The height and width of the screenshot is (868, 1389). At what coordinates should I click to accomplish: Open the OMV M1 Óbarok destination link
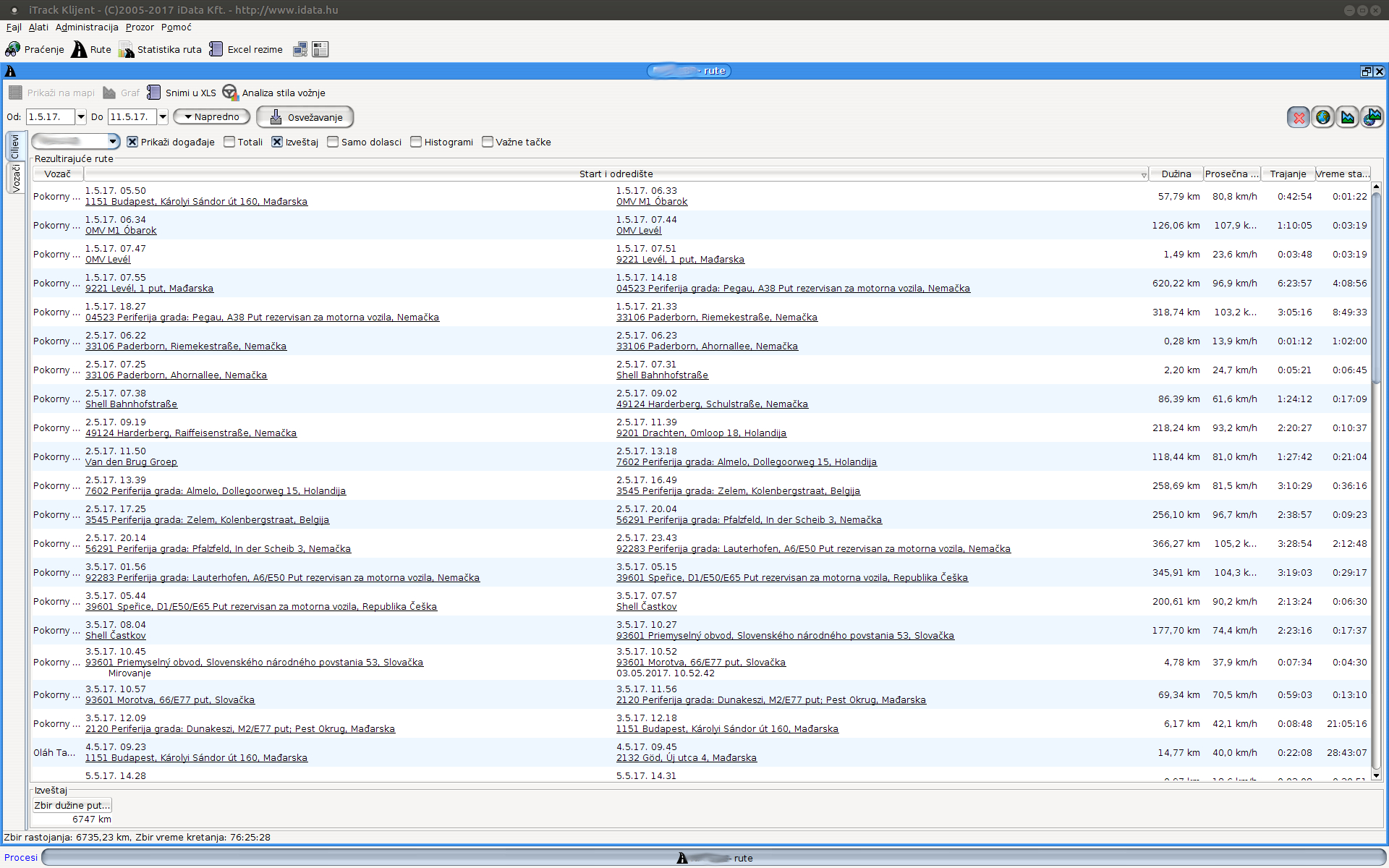point(651,202)
